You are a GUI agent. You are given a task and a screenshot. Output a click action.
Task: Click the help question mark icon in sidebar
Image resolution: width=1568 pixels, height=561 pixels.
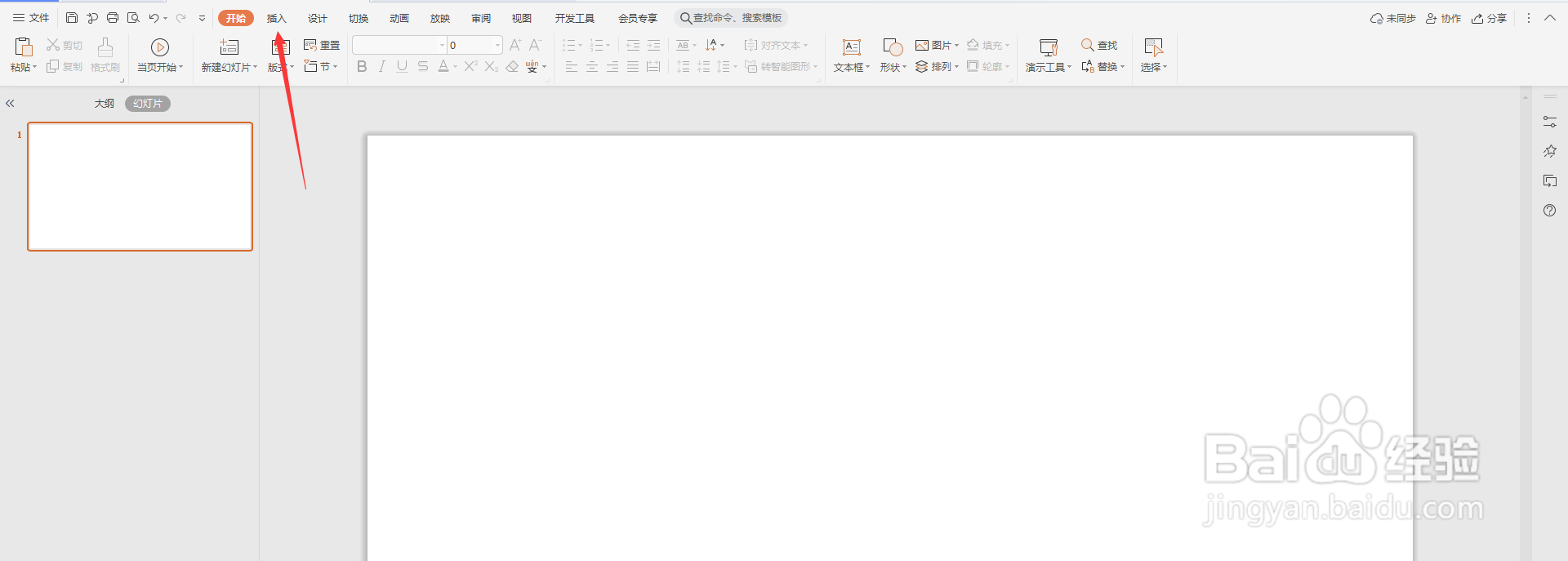pos(1550,211)
